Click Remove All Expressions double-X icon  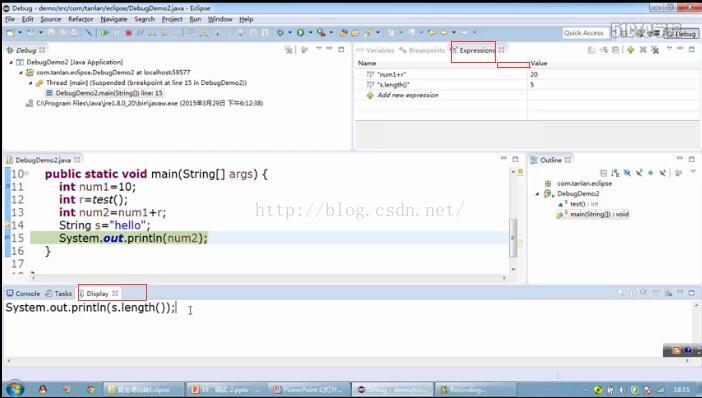pos(655,50)
